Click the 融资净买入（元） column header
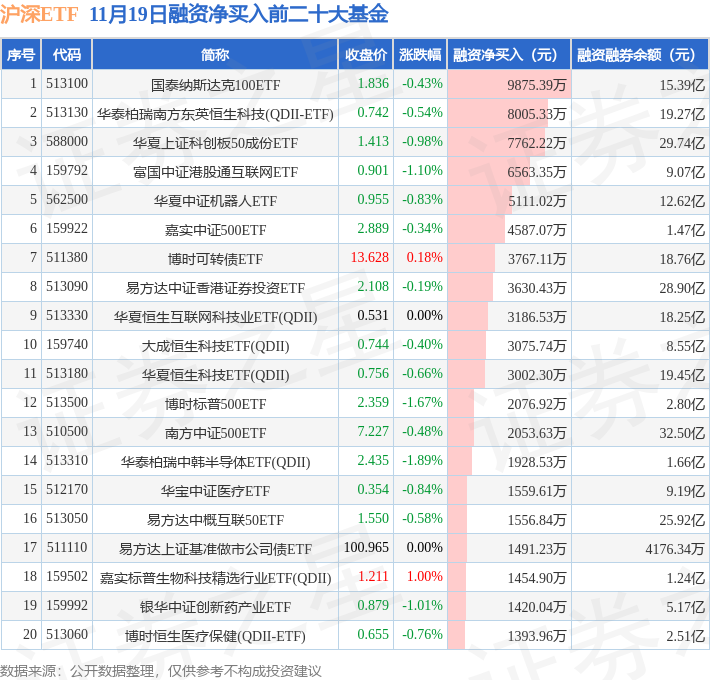 click(x=509, y=55)
